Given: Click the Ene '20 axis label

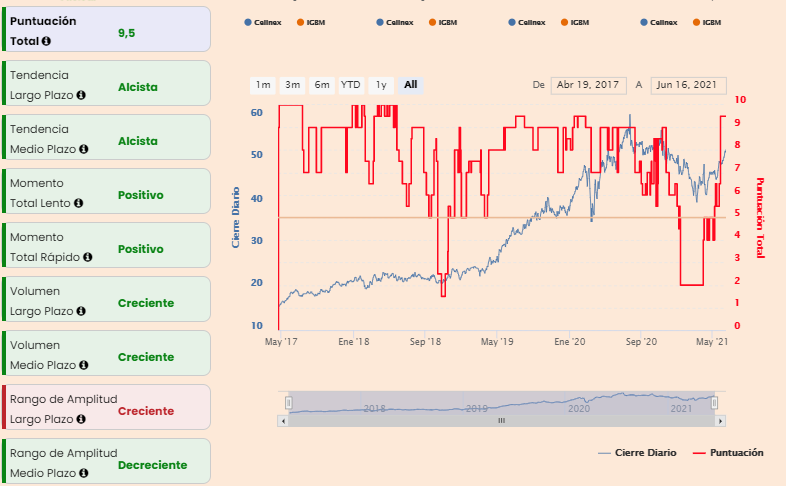Looking at the screenshot, I should click(570, 342).
